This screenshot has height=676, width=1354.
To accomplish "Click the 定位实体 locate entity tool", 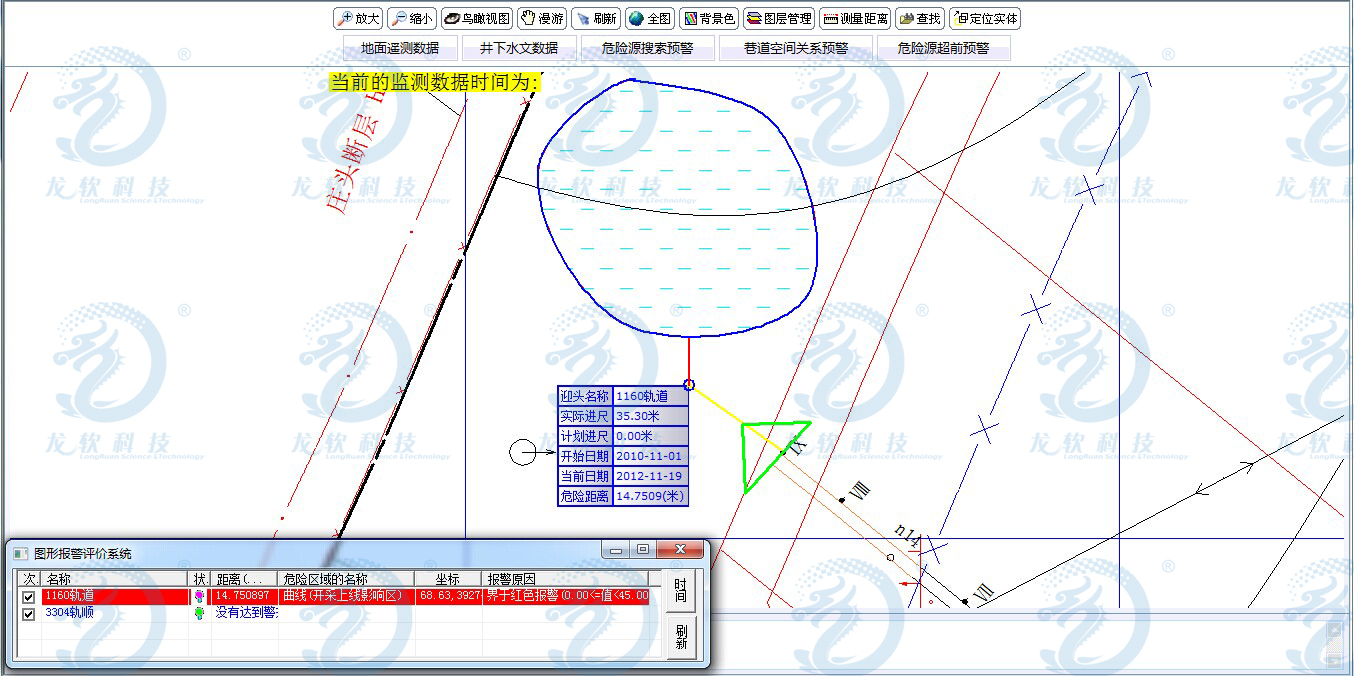I will 985,18.
